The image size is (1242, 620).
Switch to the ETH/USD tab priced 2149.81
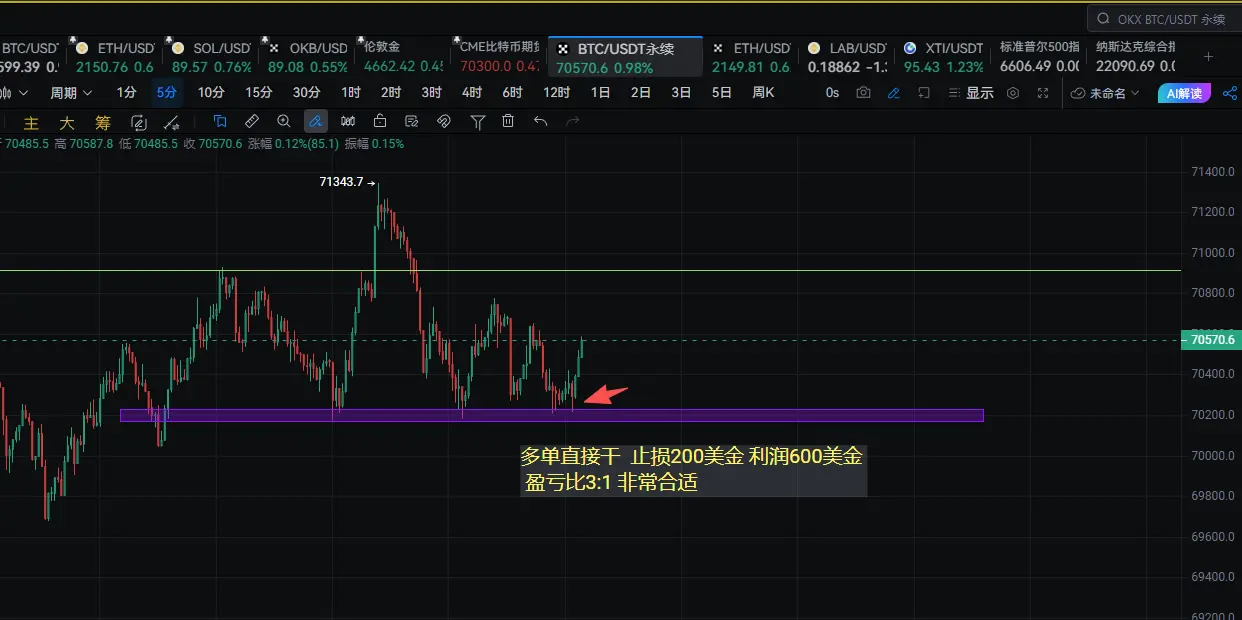[752, 57]
